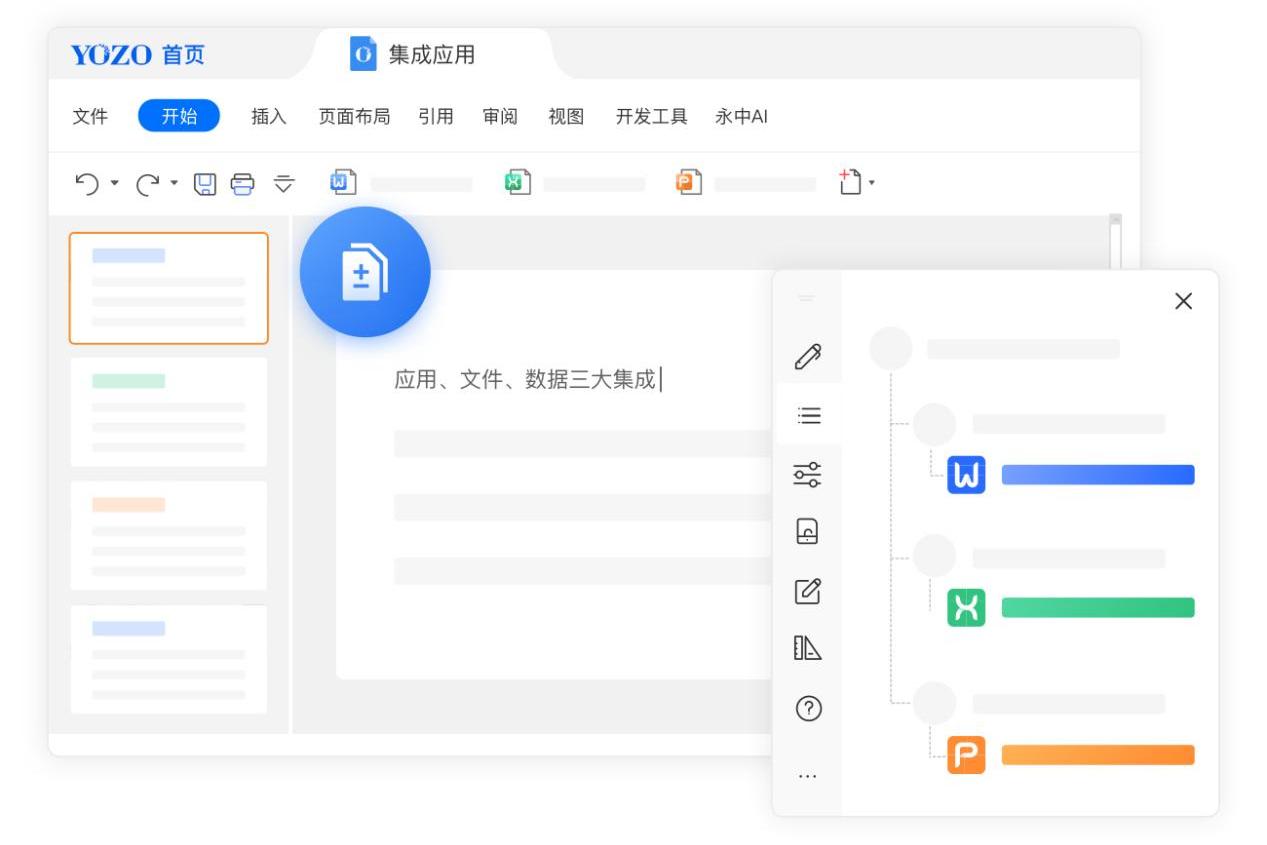The height and width of the screenshot is (845, 1267).
Task: Click the green spreadsheet document toolbar icon
Action: [516, 182]
